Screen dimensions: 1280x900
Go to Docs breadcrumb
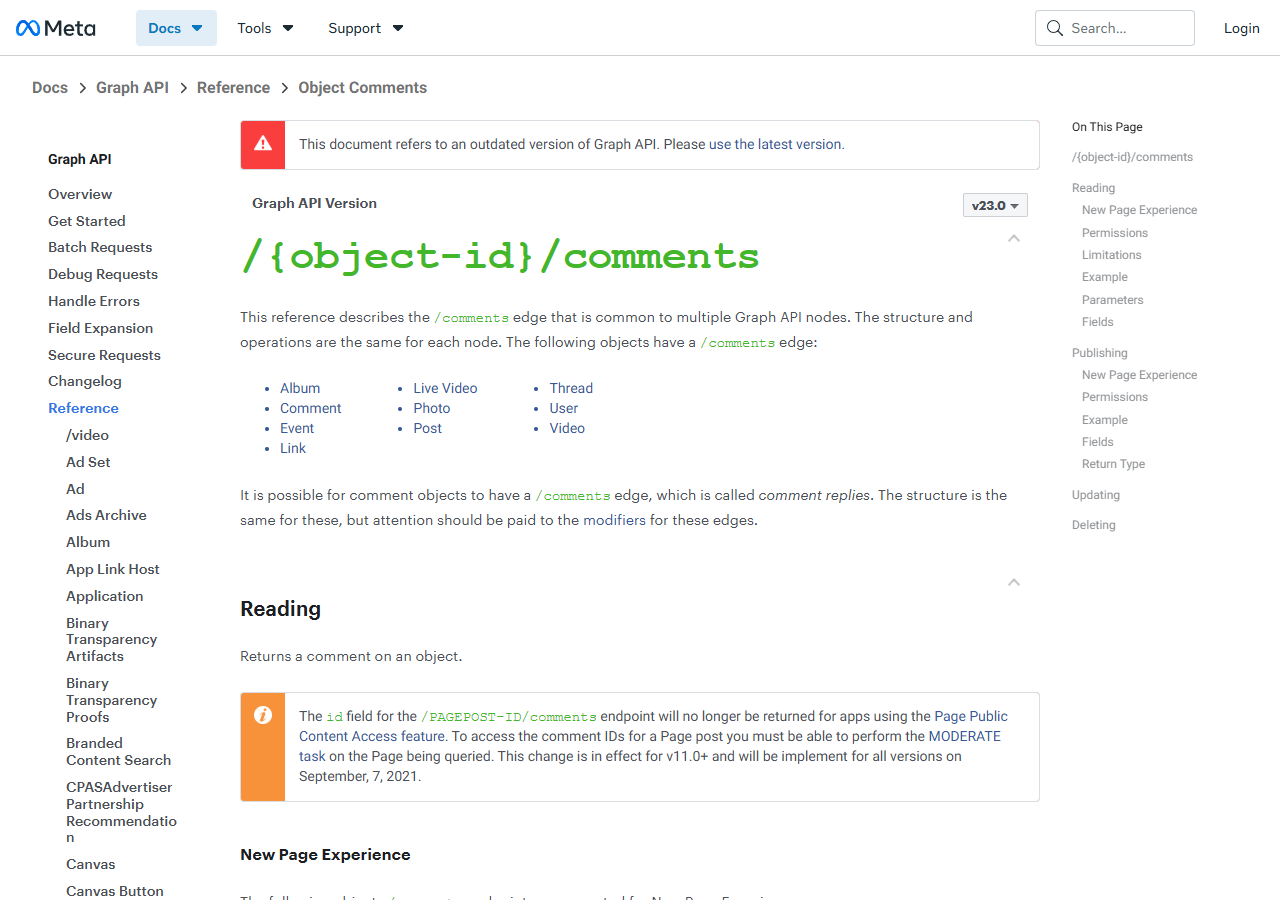click(x=50, y=88)
